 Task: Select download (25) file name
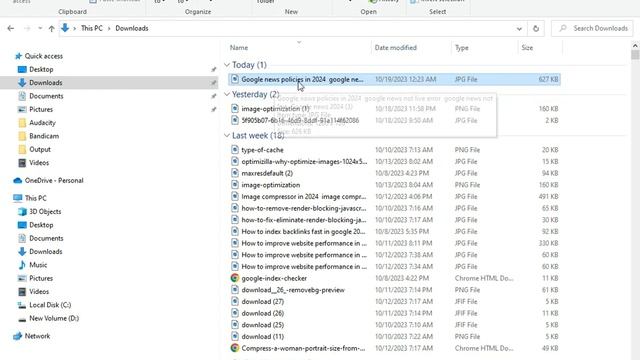point(262,325)
